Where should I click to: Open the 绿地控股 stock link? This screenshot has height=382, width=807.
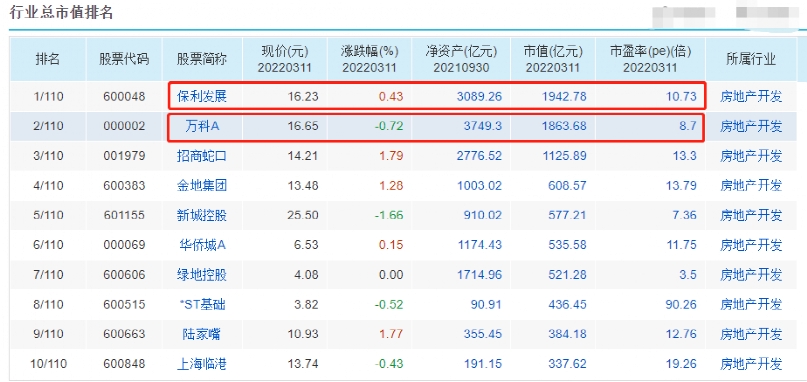point(202,274)
